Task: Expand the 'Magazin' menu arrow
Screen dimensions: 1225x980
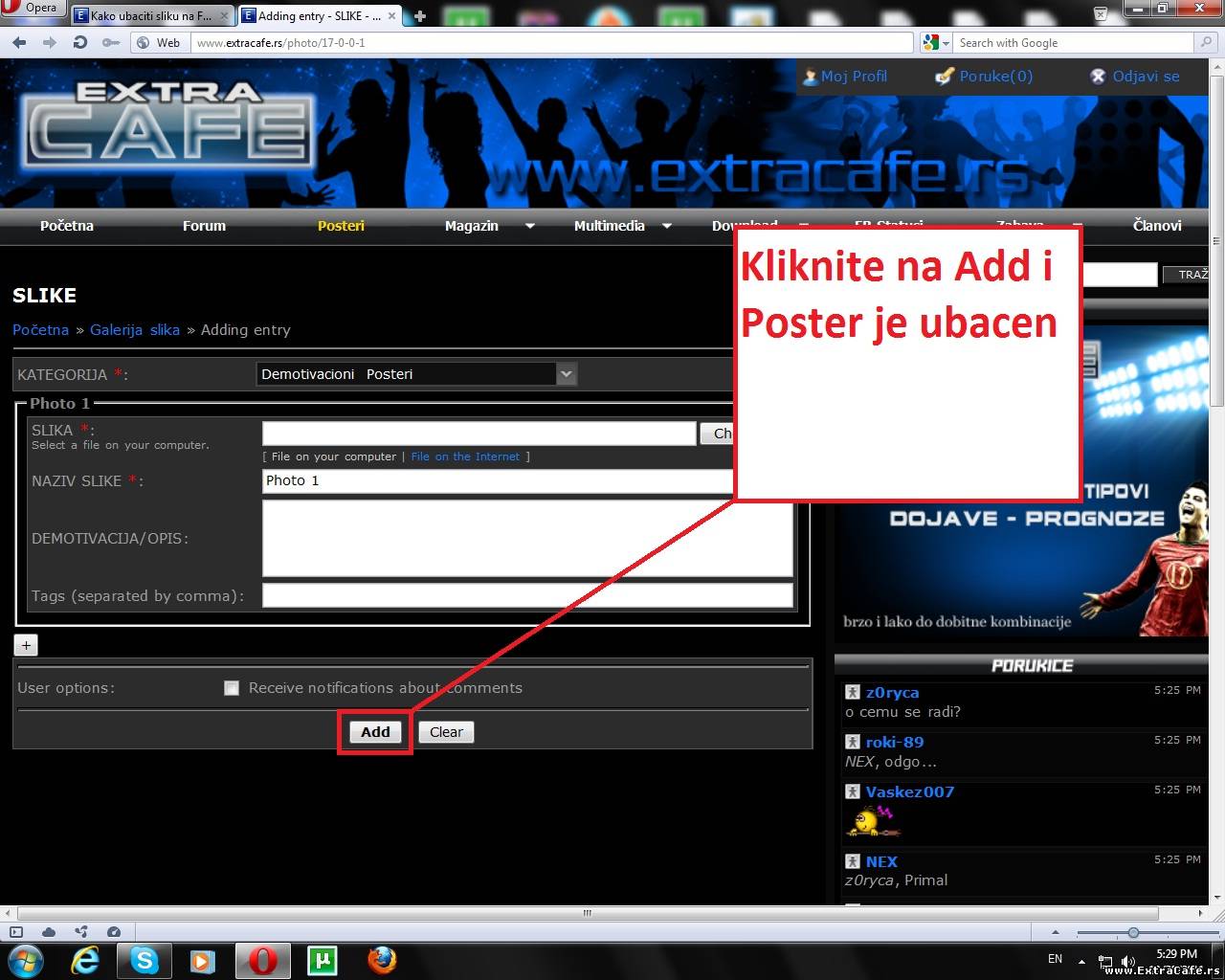Action: [x=529, y=227]
